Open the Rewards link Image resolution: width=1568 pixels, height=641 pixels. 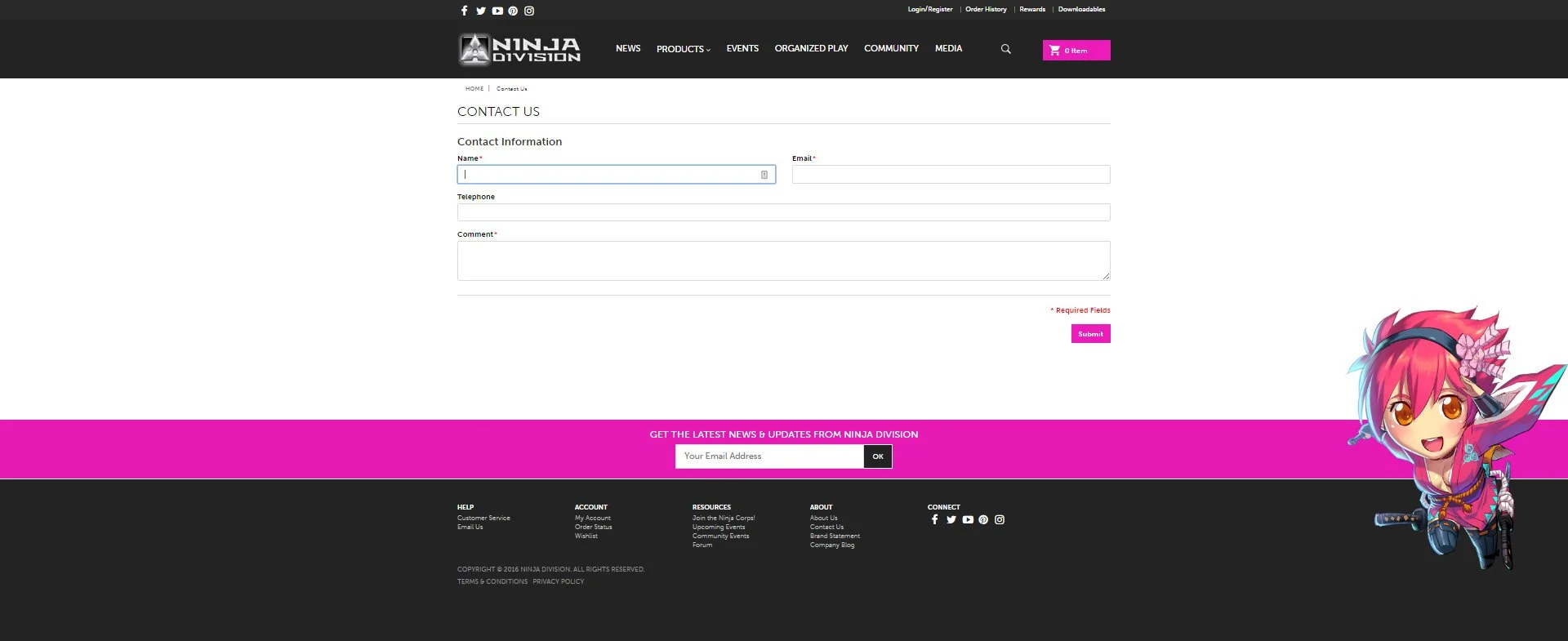1032,10
